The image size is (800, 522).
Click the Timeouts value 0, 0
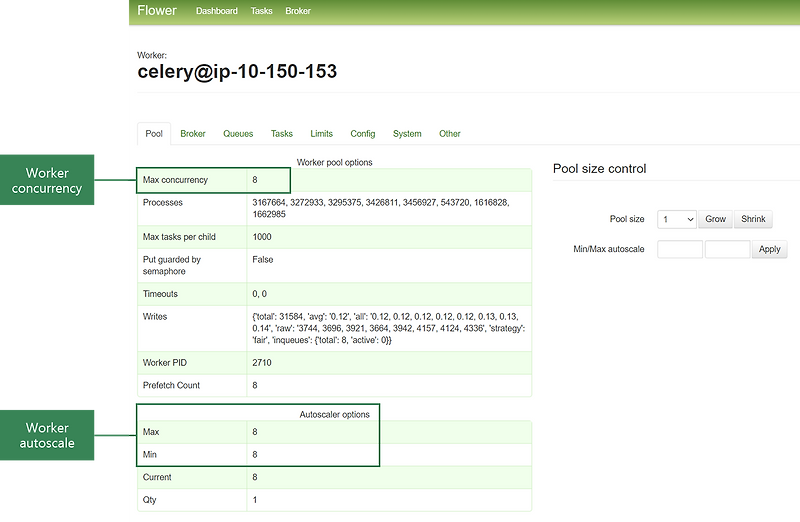point(259,294)
